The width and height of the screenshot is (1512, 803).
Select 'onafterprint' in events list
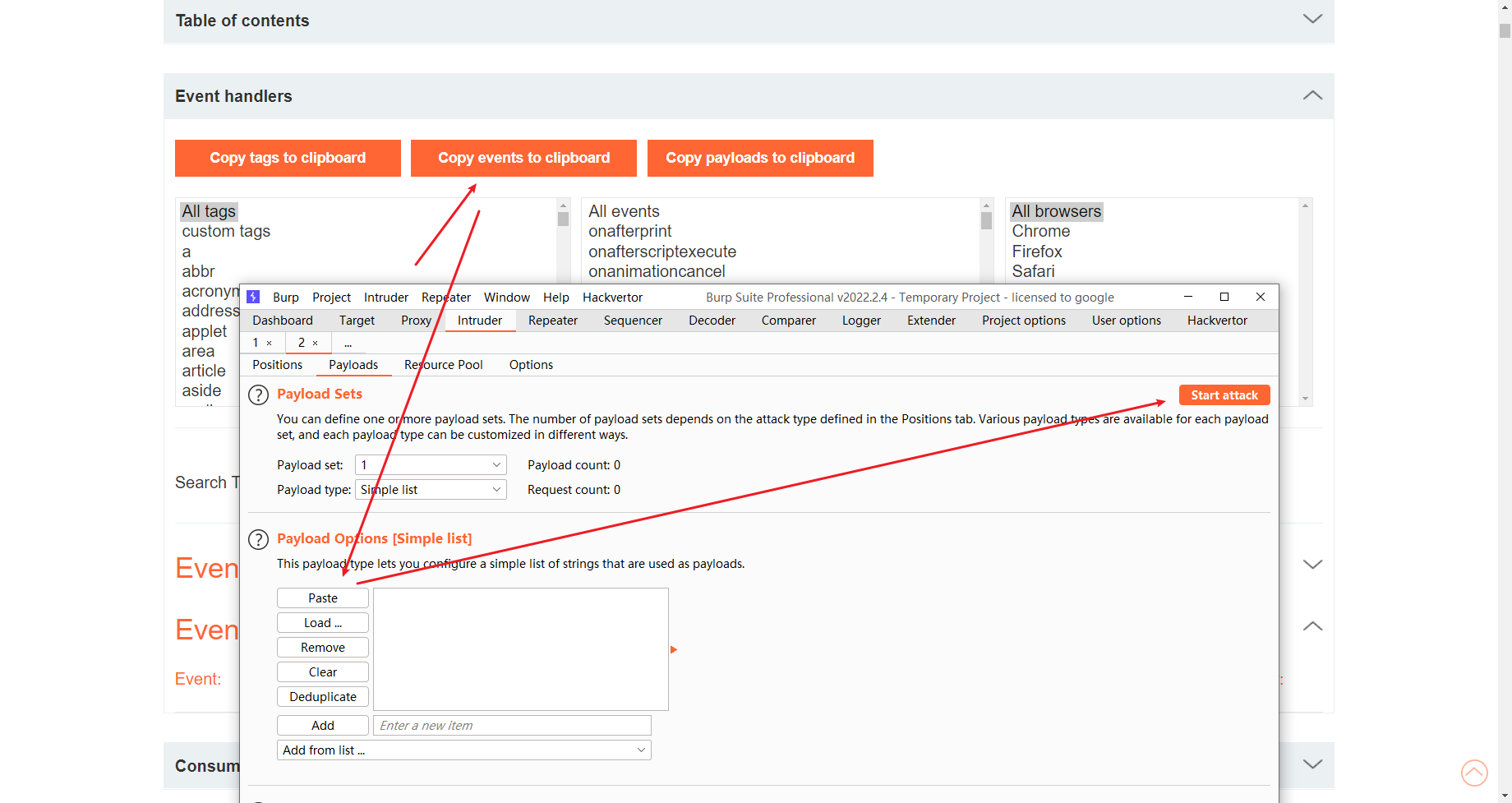tap(630, 232)
